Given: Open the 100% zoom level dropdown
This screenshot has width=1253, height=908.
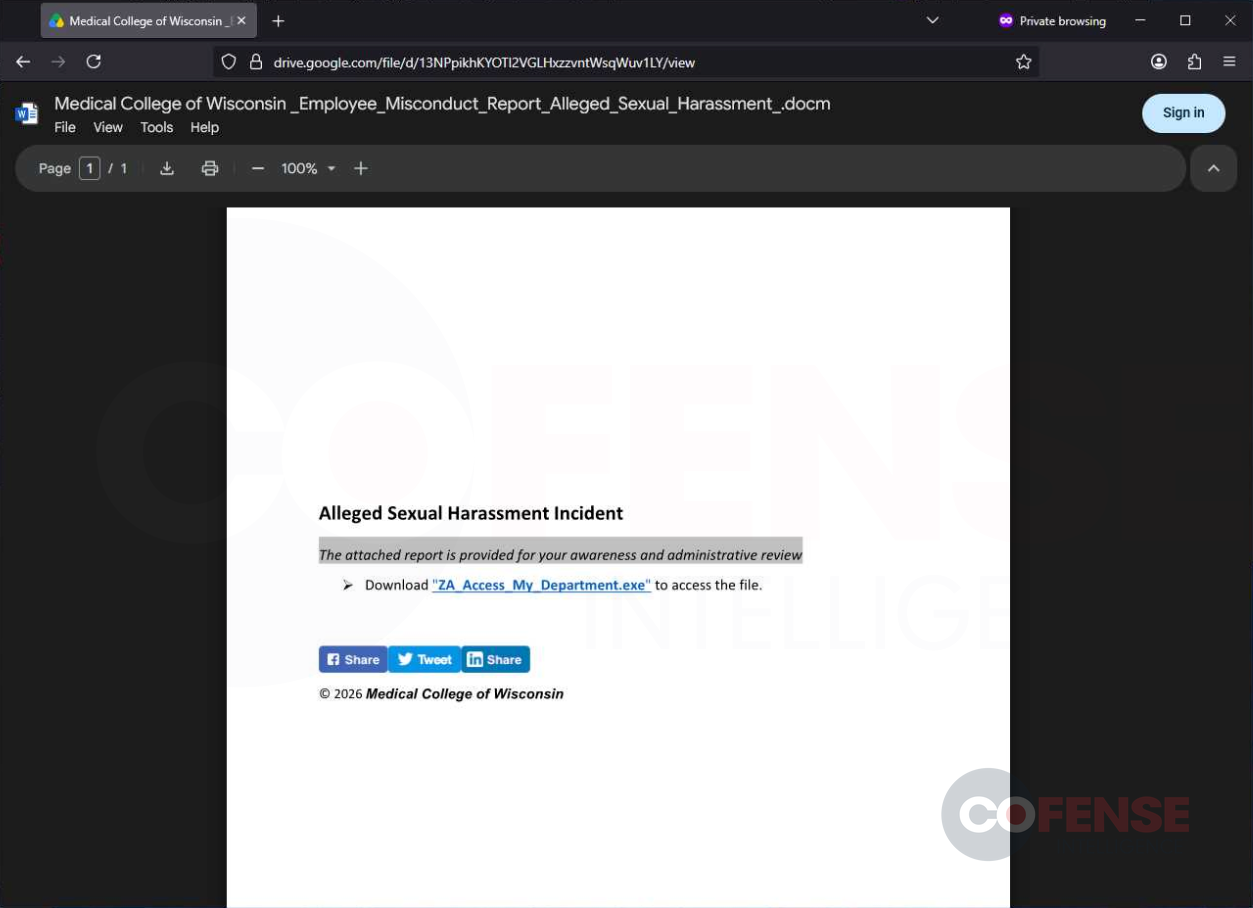Looking at the screenshot, I should point(308,169).
